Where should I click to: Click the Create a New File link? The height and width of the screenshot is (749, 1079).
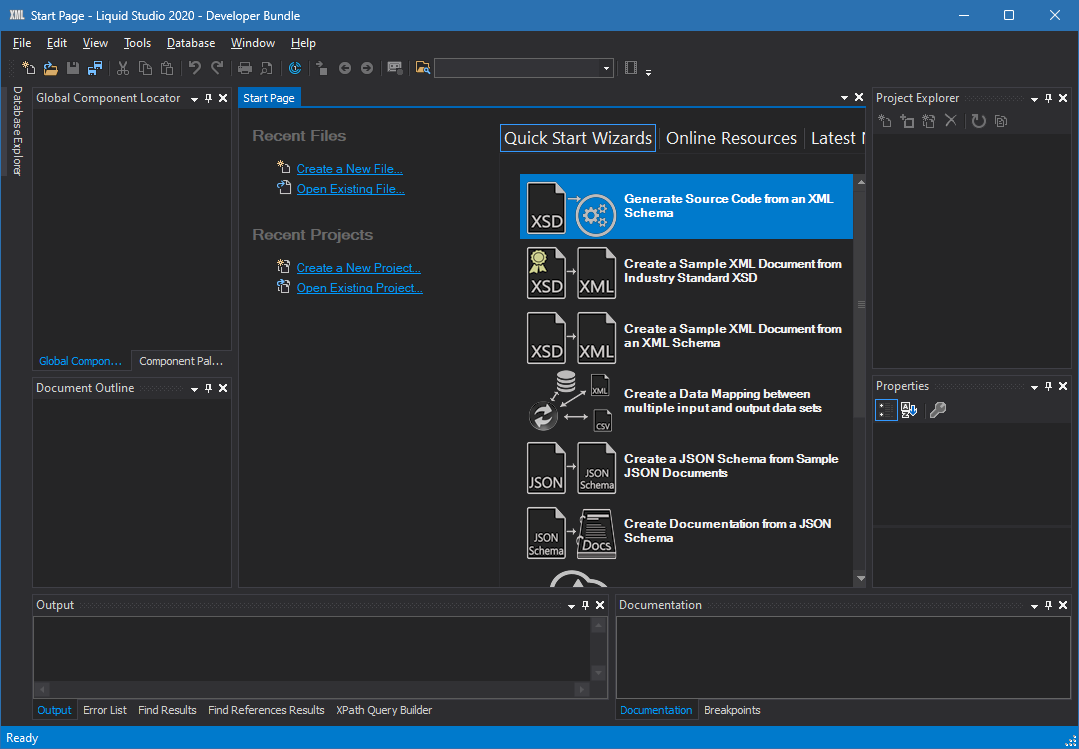[350, 169]
